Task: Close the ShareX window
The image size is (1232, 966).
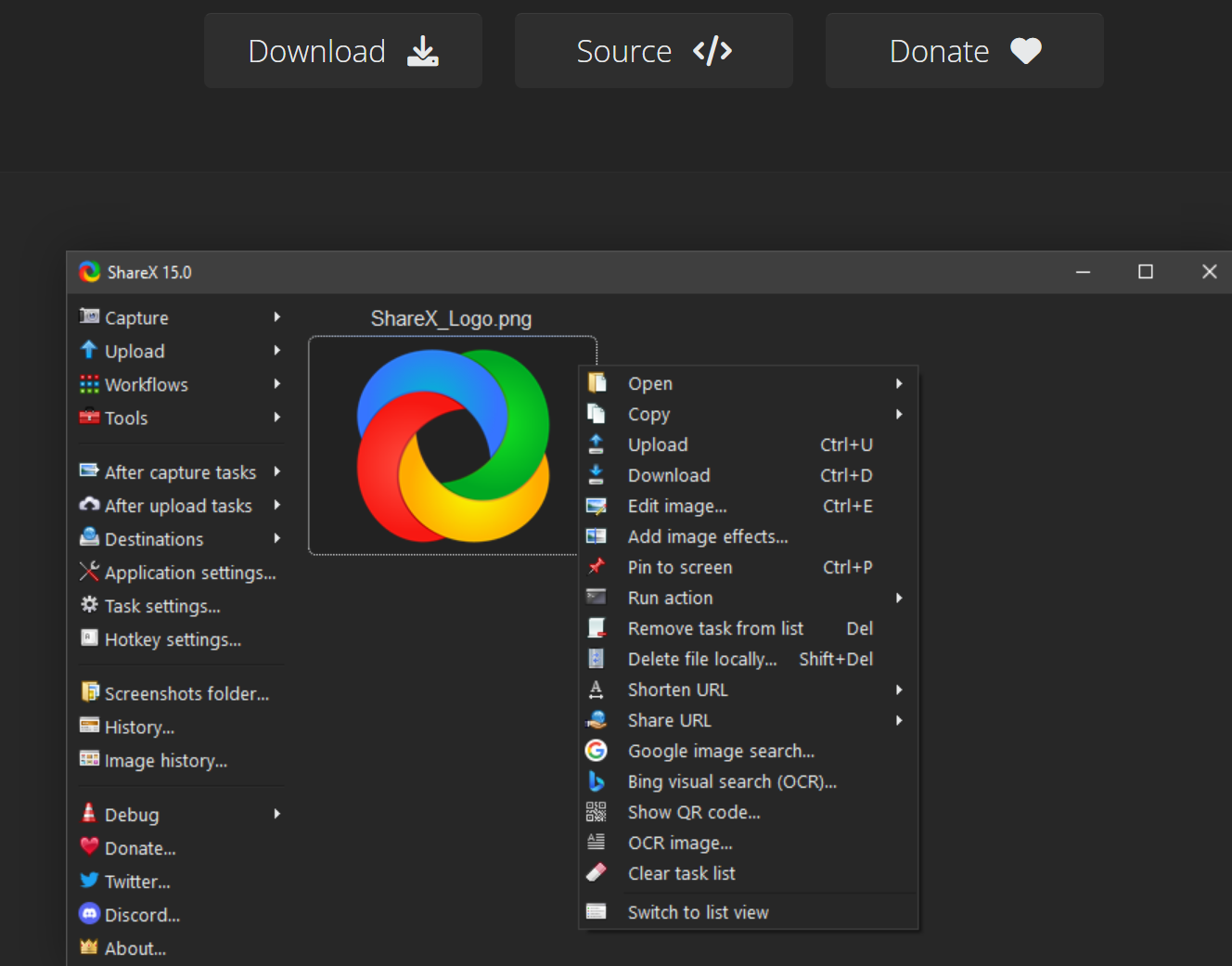Action: (1209, 272)
